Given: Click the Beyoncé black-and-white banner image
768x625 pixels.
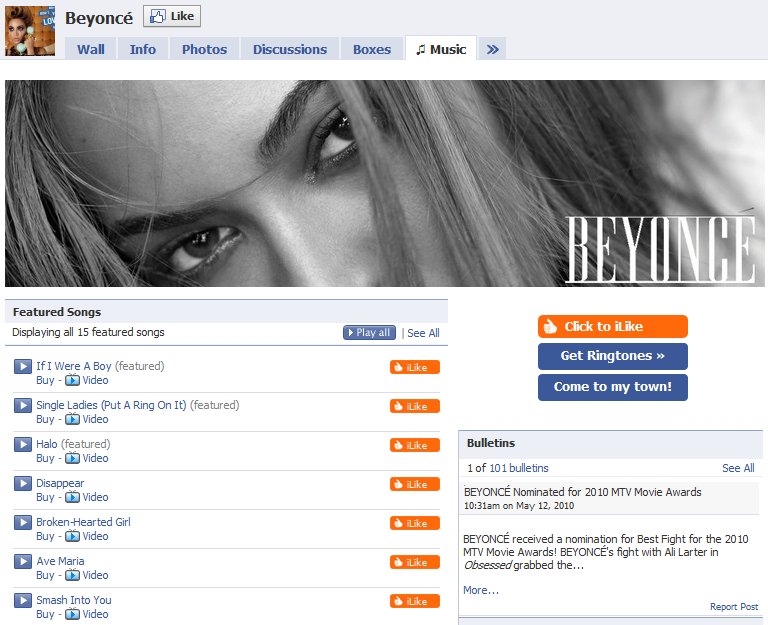Looking at the screenshot, I should coord(384,183).
